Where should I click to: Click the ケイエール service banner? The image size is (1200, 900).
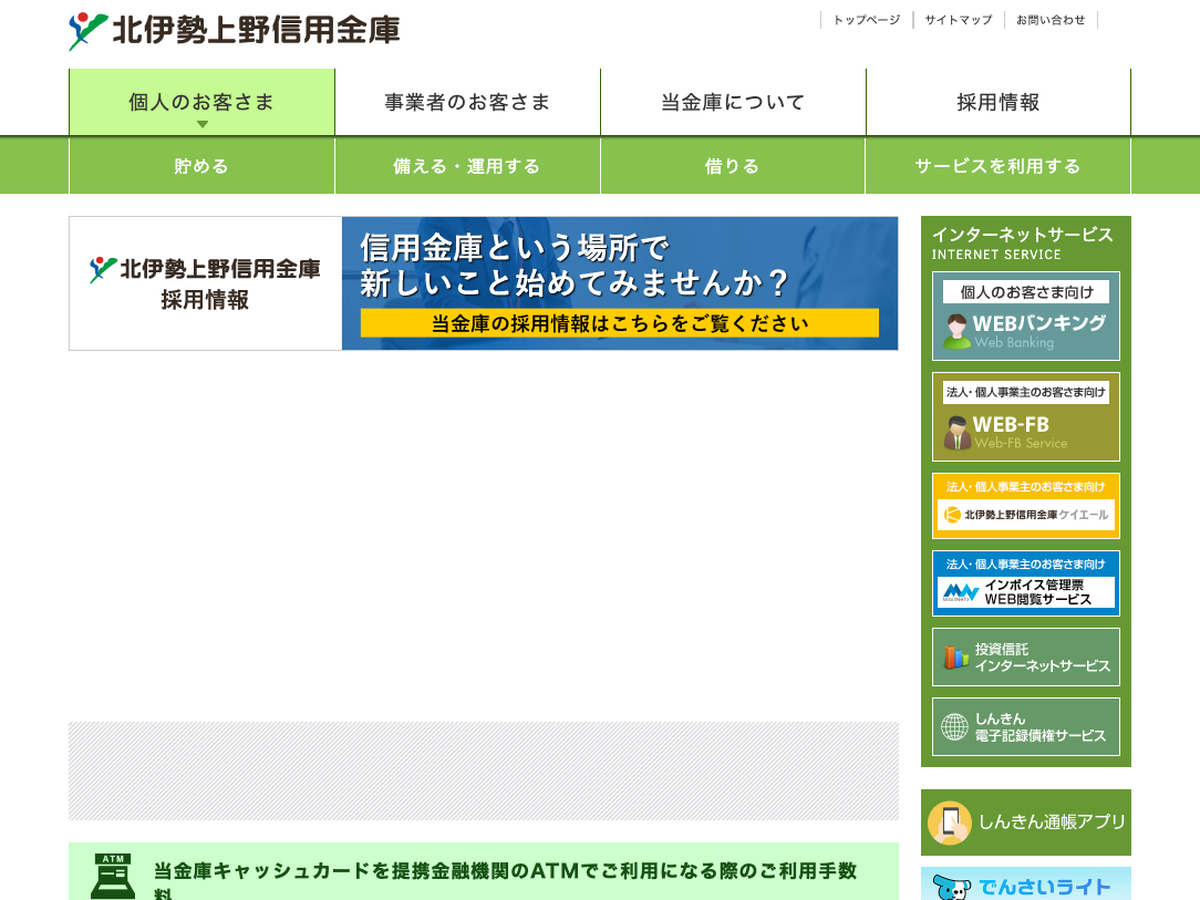pyautogui.click(x=1025, y=506)
